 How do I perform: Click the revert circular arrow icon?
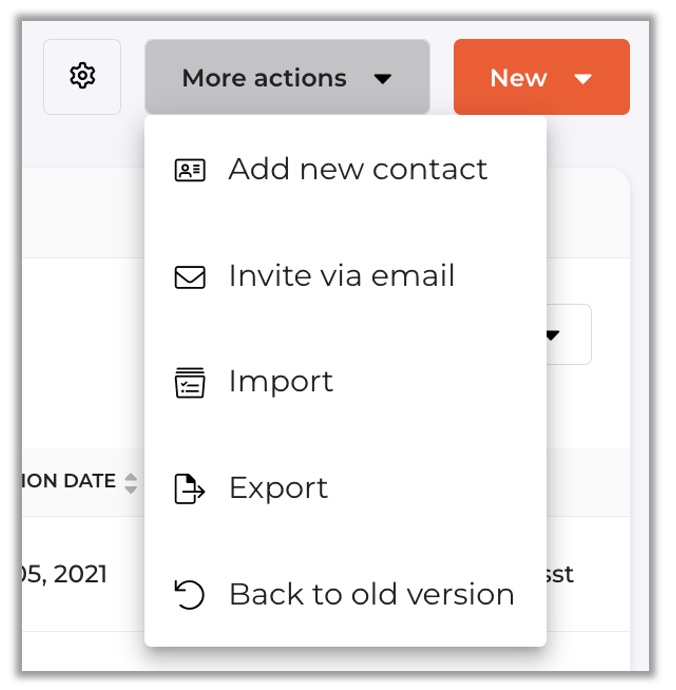pyautogui.click(x=190, y=595)
